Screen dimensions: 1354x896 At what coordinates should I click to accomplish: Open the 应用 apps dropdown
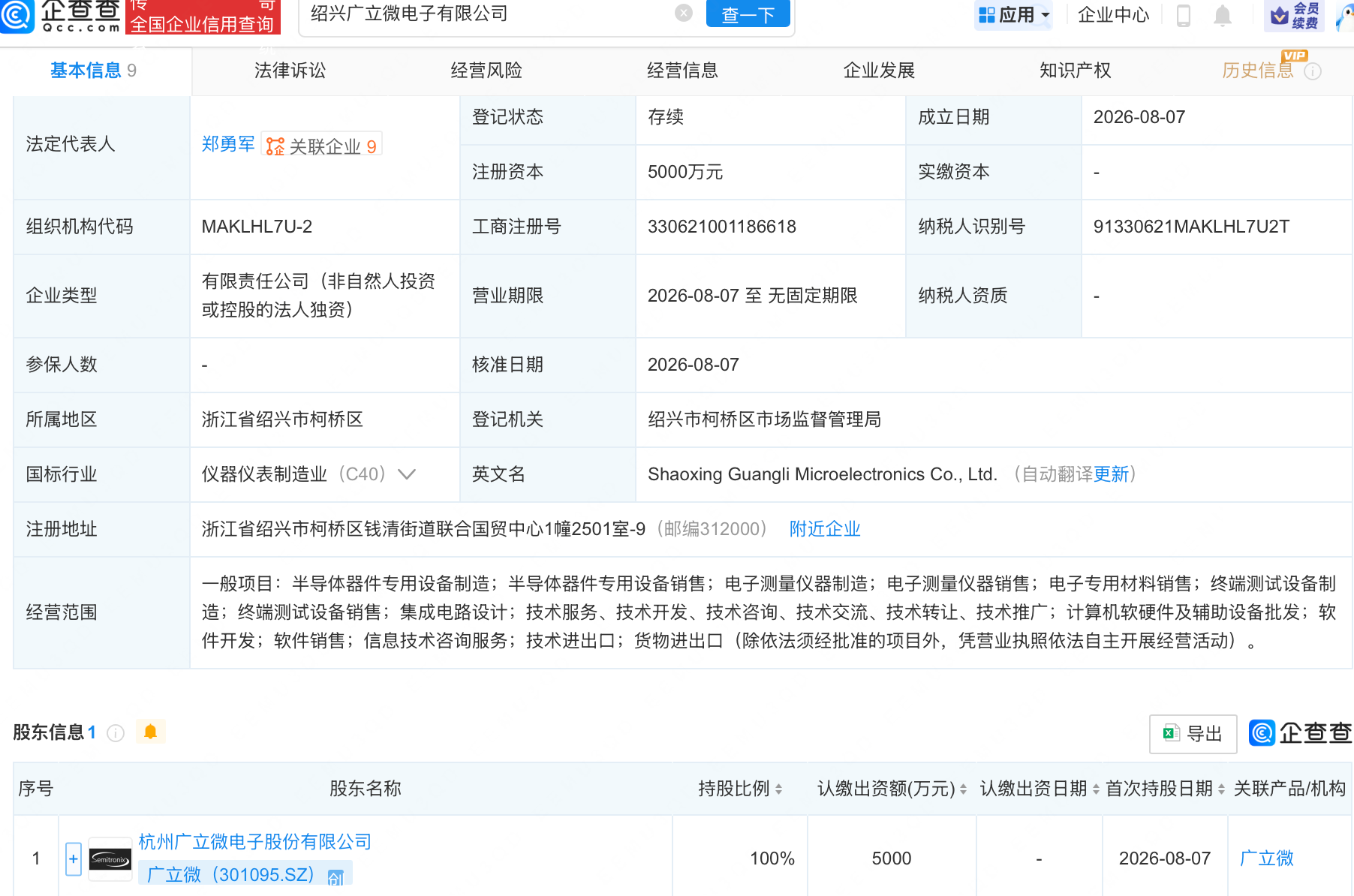[x=1013, y=15]
